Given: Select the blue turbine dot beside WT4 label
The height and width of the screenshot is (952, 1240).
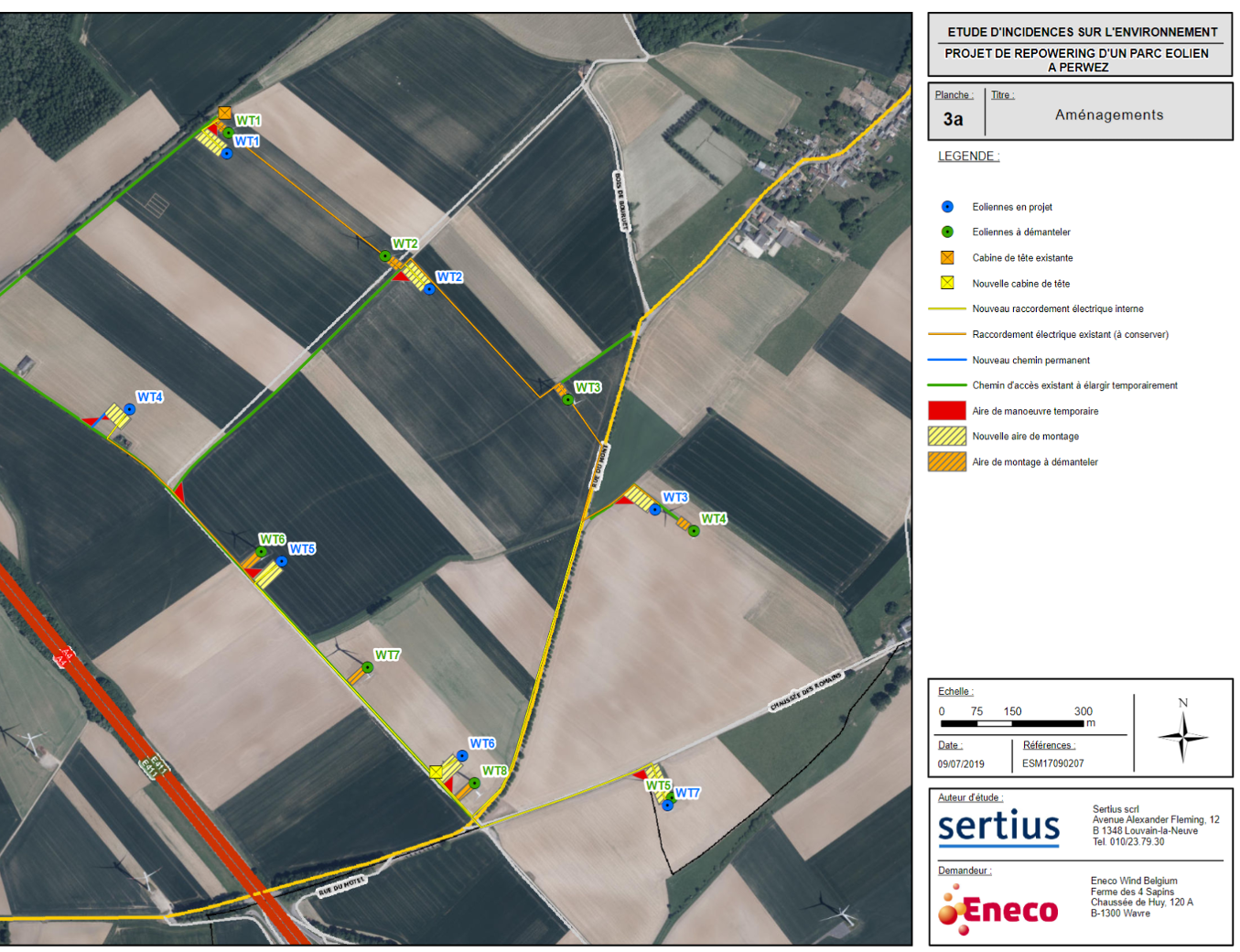Looking at the screenshot, I should pos(130,409).
